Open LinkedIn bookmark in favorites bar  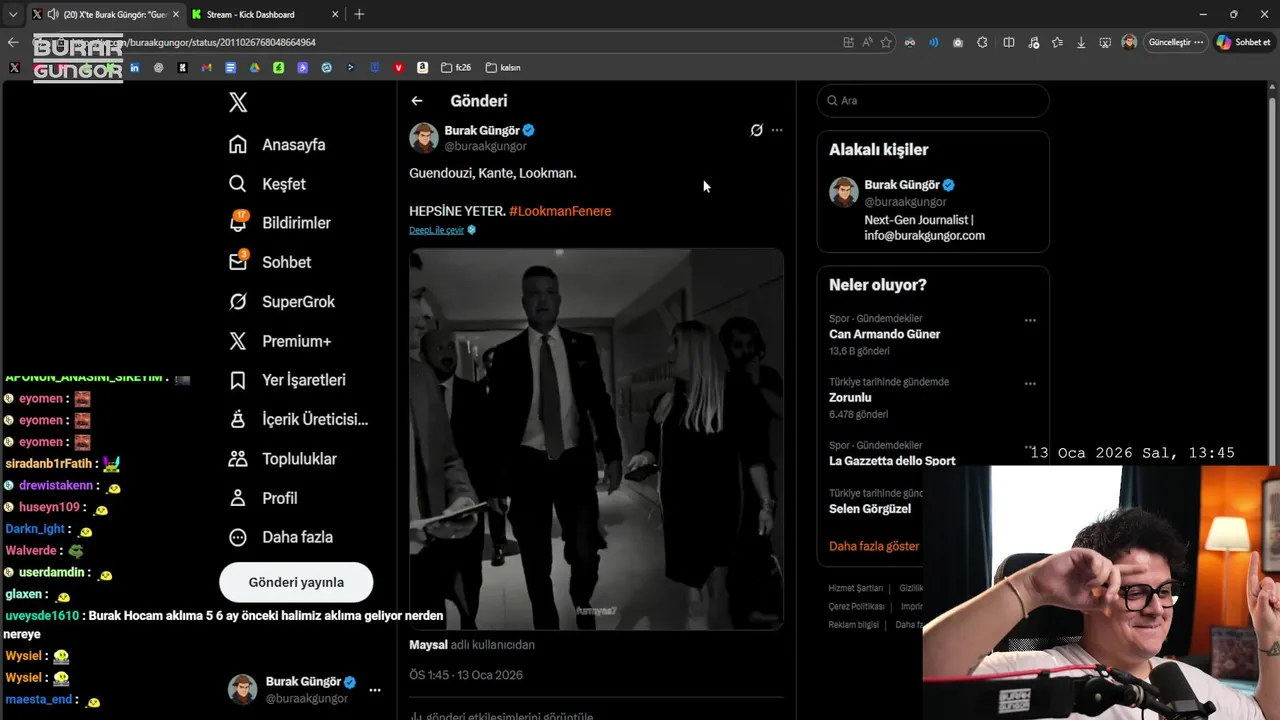[x=134, y=68]
